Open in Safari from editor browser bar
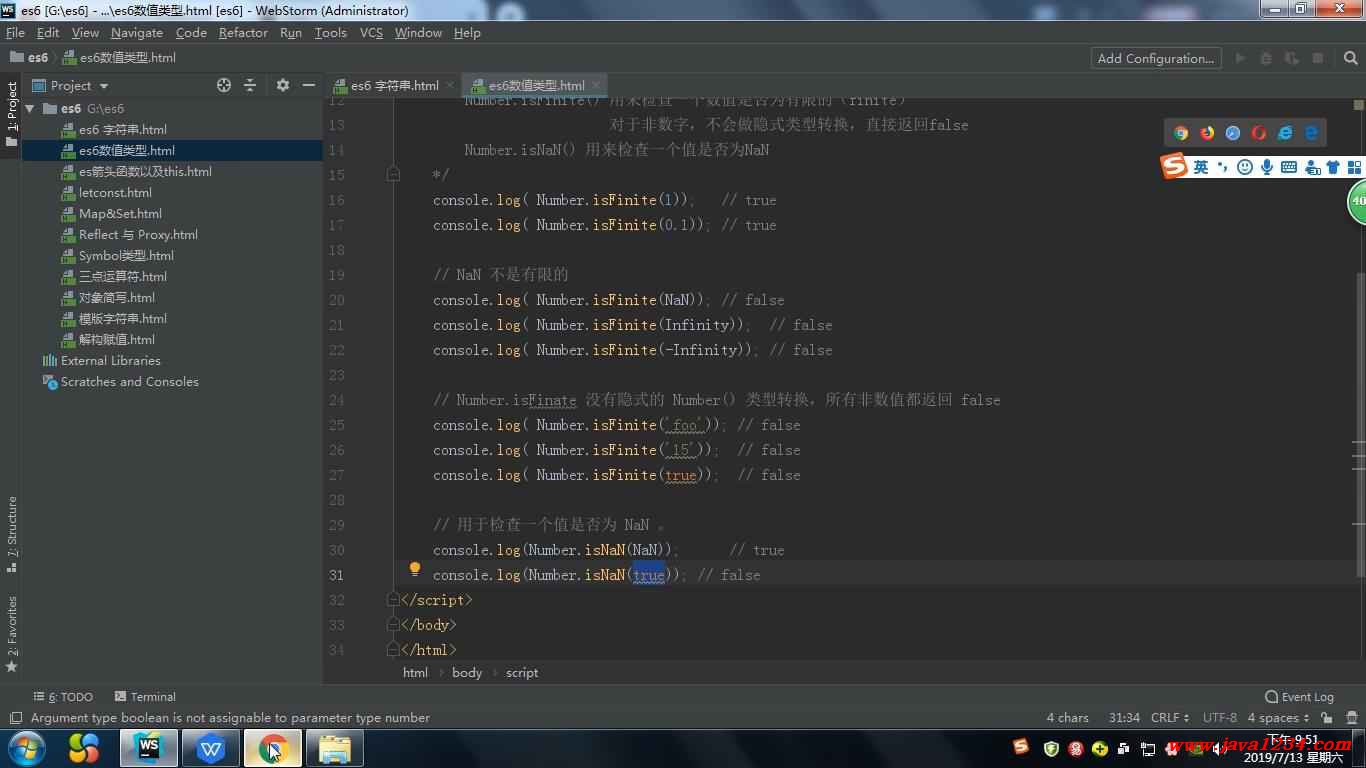The image size is (1366, 768). click(1233, 133)
